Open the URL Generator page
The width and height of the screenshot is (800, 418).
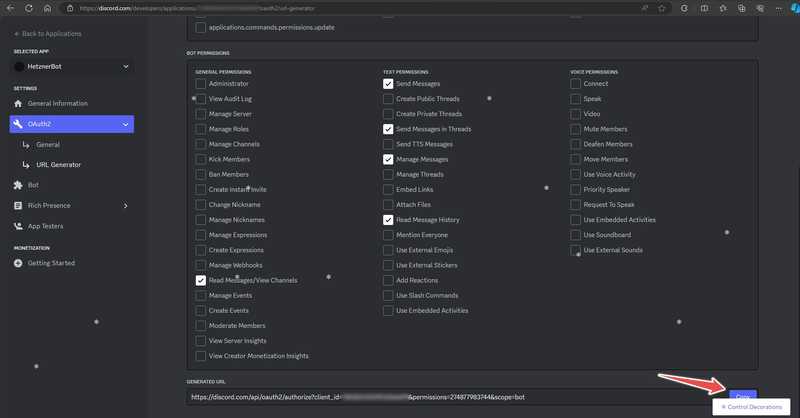[x=58, y=165]
